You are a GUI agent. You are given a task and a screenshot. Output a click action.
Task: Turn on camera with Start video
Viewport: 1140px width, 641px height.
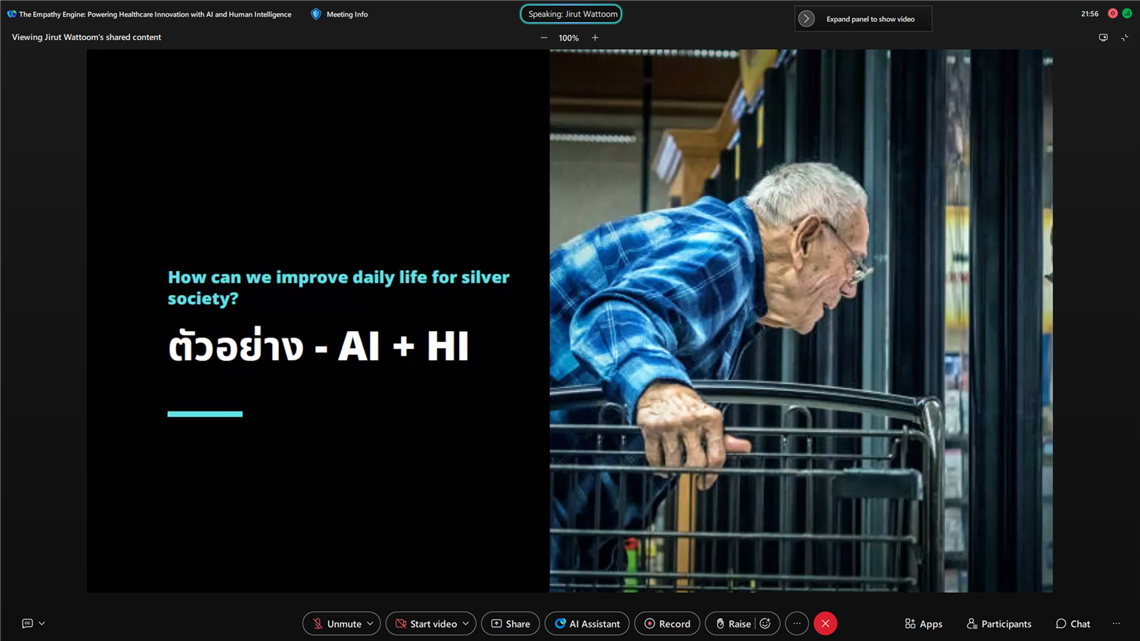(424, 624)
